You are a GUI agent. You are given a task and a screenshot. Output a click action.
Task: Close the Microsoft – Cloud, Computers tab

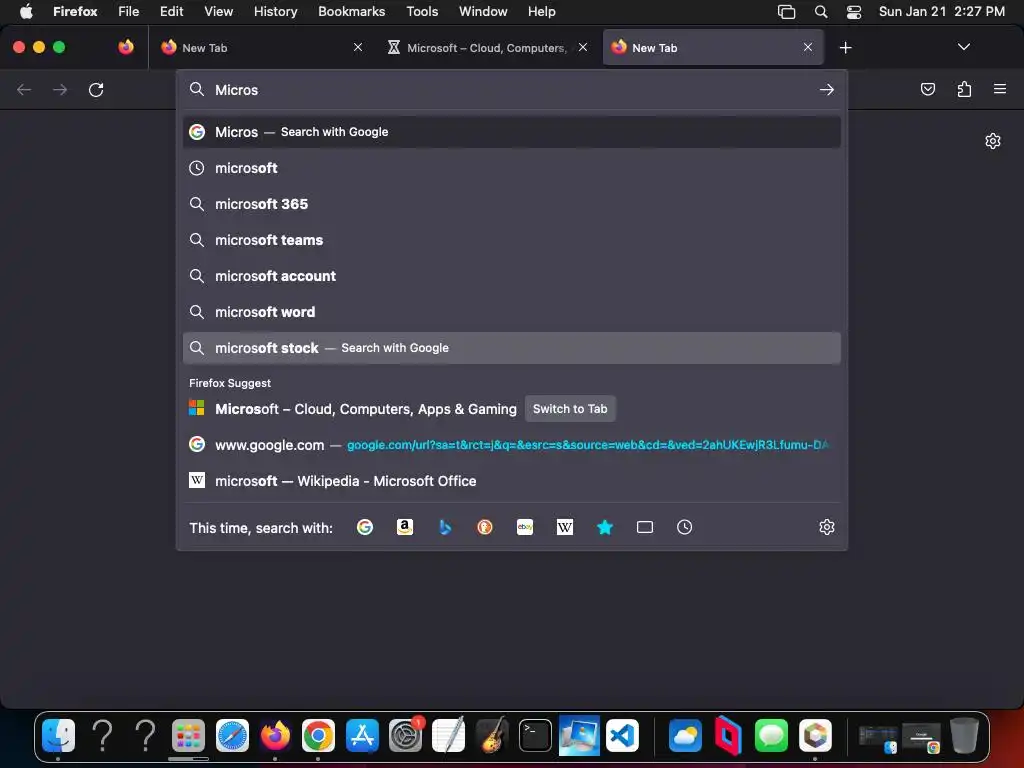click(x=583, y=47)
